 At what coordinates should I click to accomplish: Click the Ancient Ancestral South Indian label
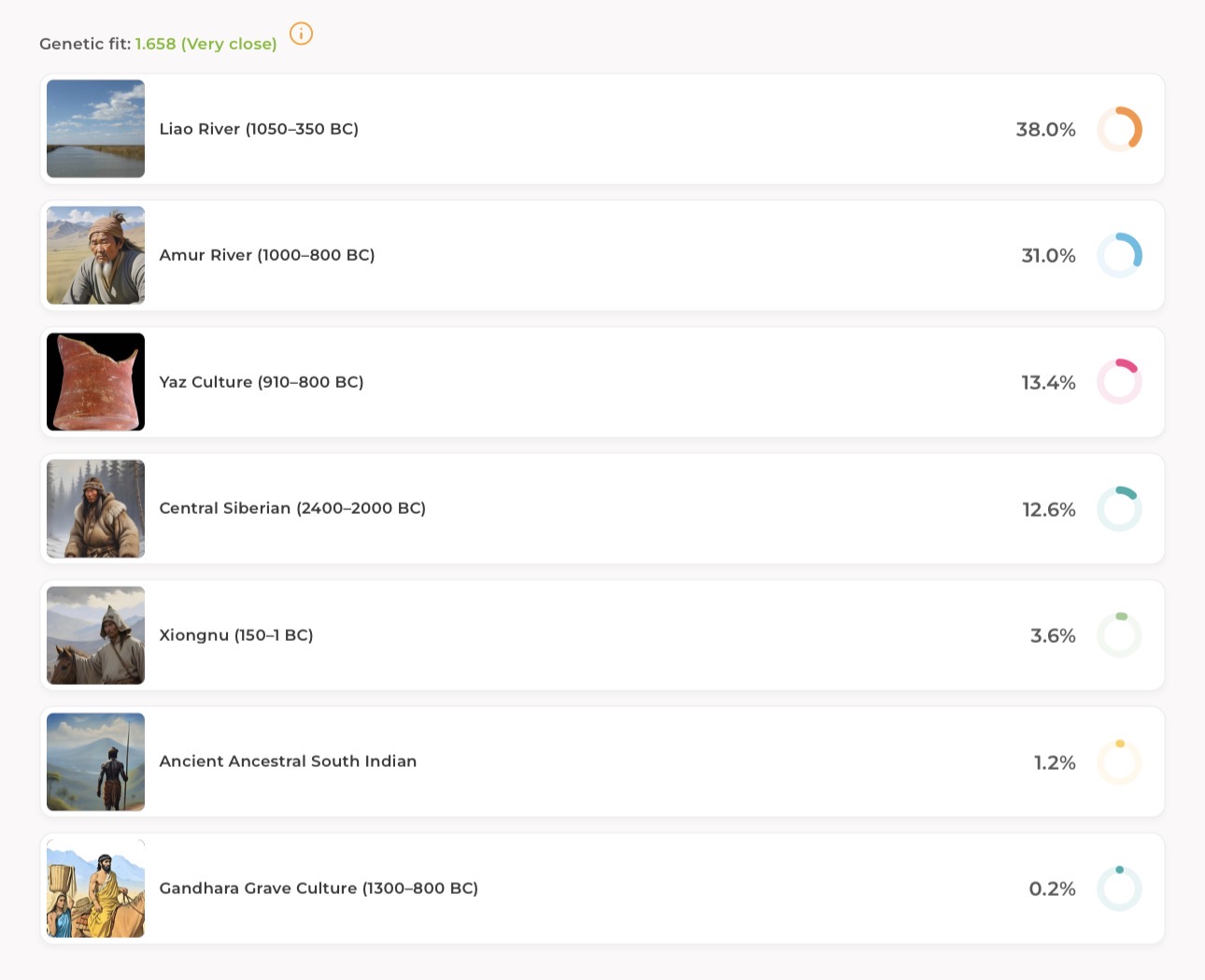[x=288, y=761]
